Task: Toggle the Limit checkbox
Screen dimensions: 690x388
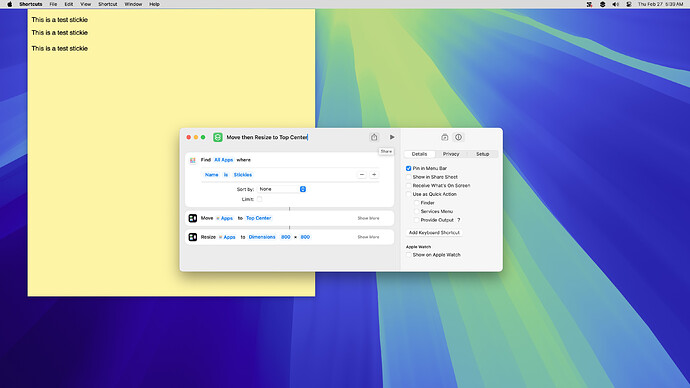Action: [260, 199]
